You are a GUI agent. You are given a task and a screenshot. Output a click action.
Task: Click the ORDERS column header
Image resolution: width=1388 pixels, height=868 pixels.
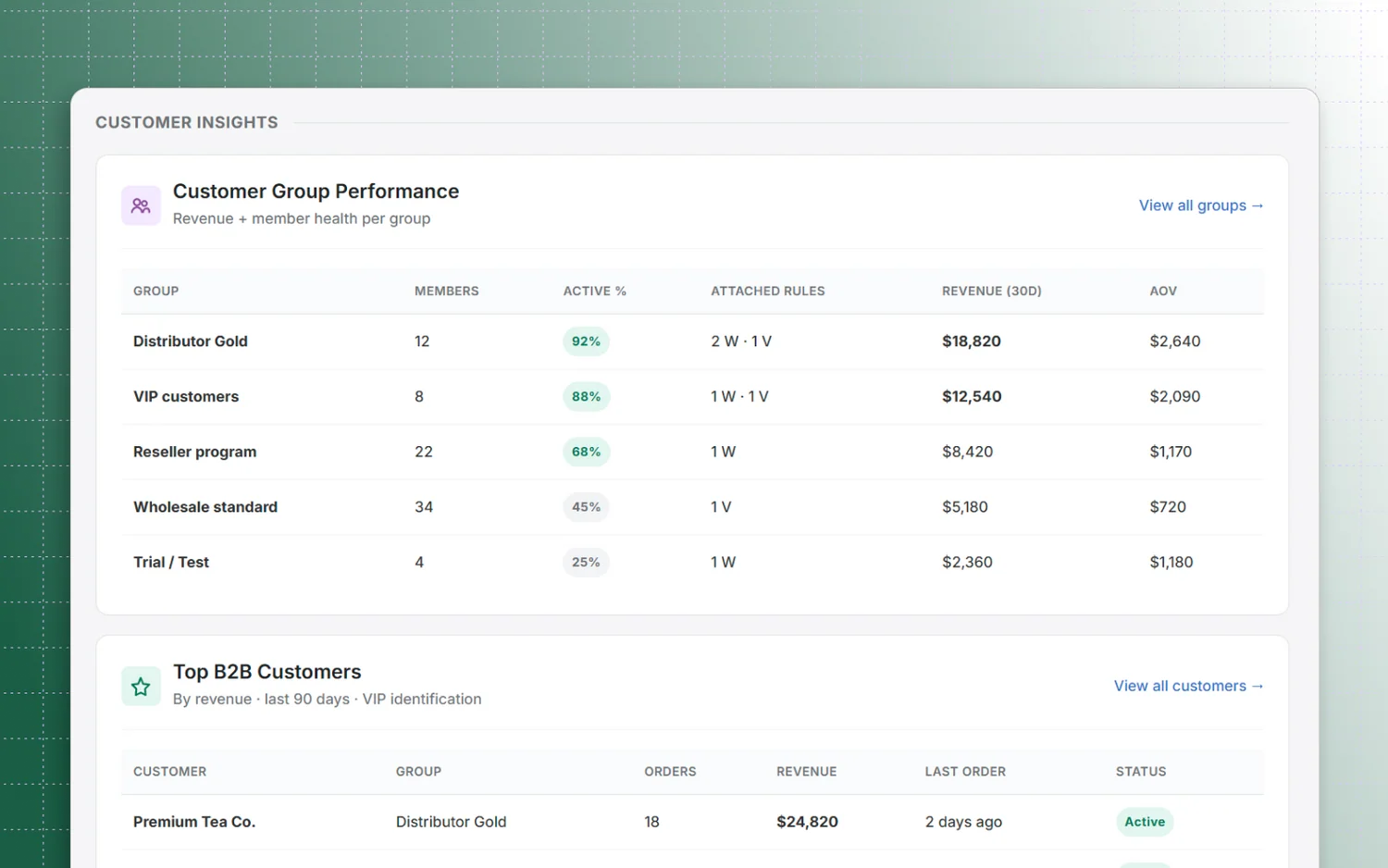coord(670,772)
